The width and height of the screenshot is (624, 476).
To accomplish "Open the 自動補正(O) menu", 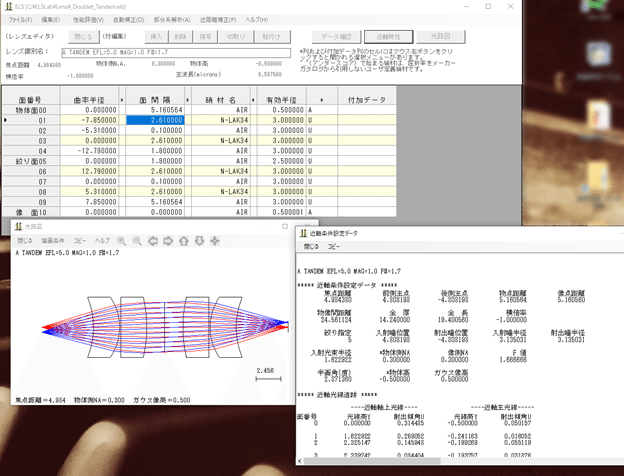I will click(x=129, y=20).
